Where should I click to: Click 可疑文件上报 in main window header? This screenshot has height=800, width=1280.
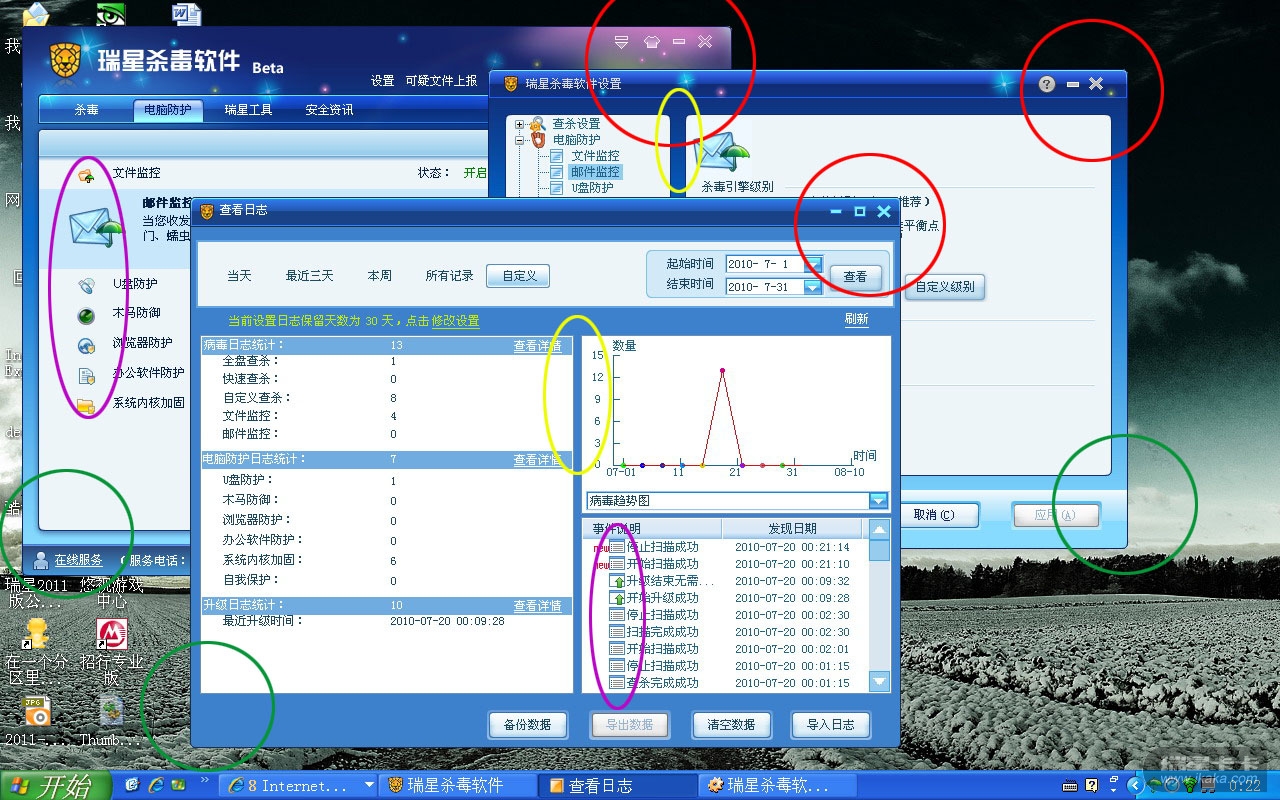pyautogui.click(x=442, y=81)
